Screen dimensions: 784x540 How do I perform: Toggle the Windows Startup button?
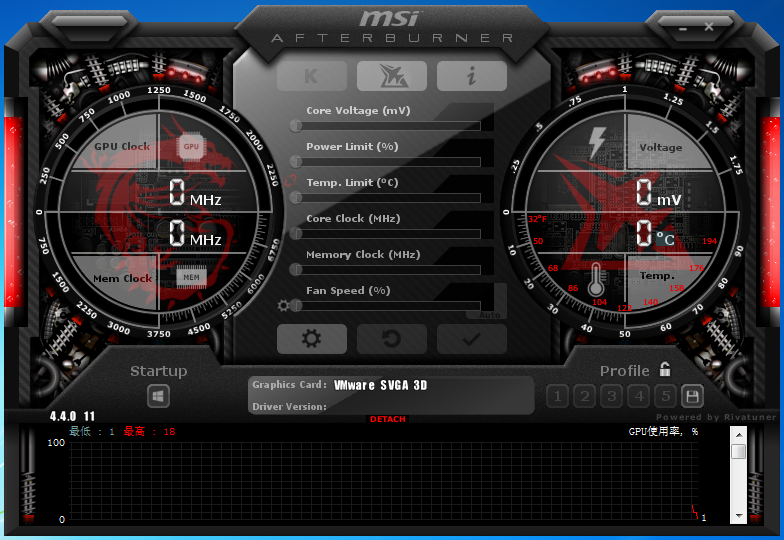(x=158, y=396)
